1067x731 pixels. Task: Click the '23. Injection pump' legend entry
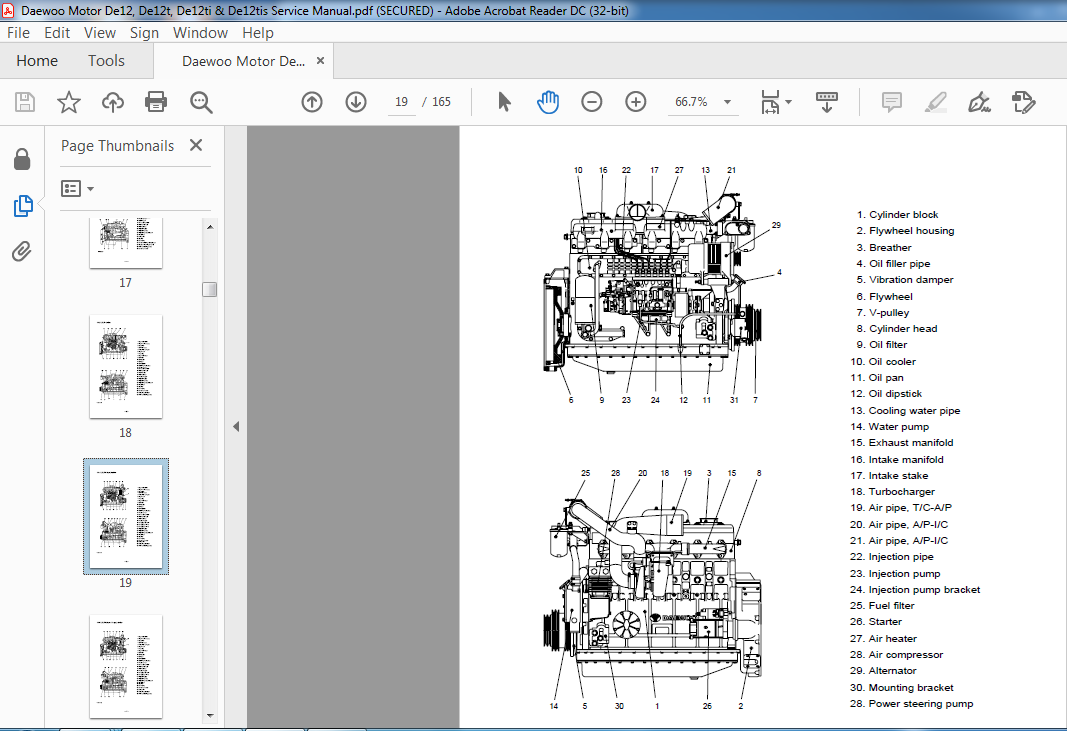tap(895, 573)
